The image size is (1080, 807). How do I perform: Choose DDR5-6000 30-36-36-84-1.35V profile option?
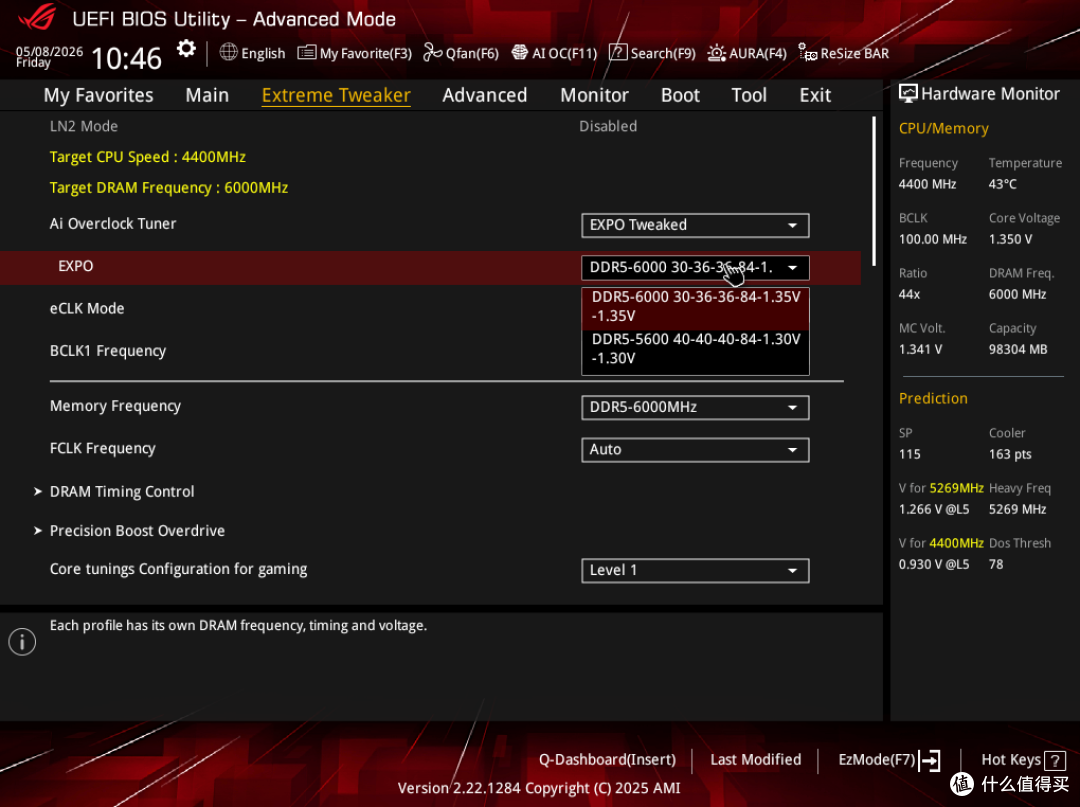(695, 306)
